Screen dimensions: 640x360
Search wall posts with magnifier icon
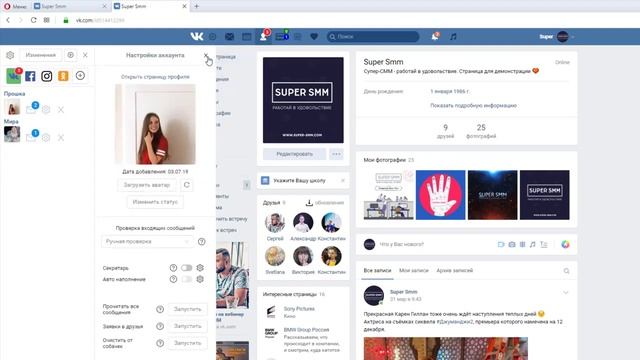(566, 271)
